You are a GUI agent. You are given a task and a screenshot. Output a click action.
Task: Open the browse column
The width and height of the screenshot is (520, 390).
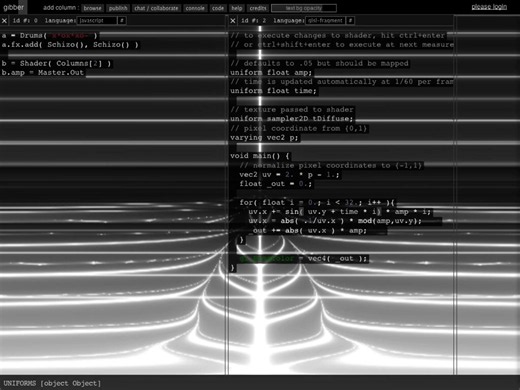pyautogui.click(x=92, y=8)
